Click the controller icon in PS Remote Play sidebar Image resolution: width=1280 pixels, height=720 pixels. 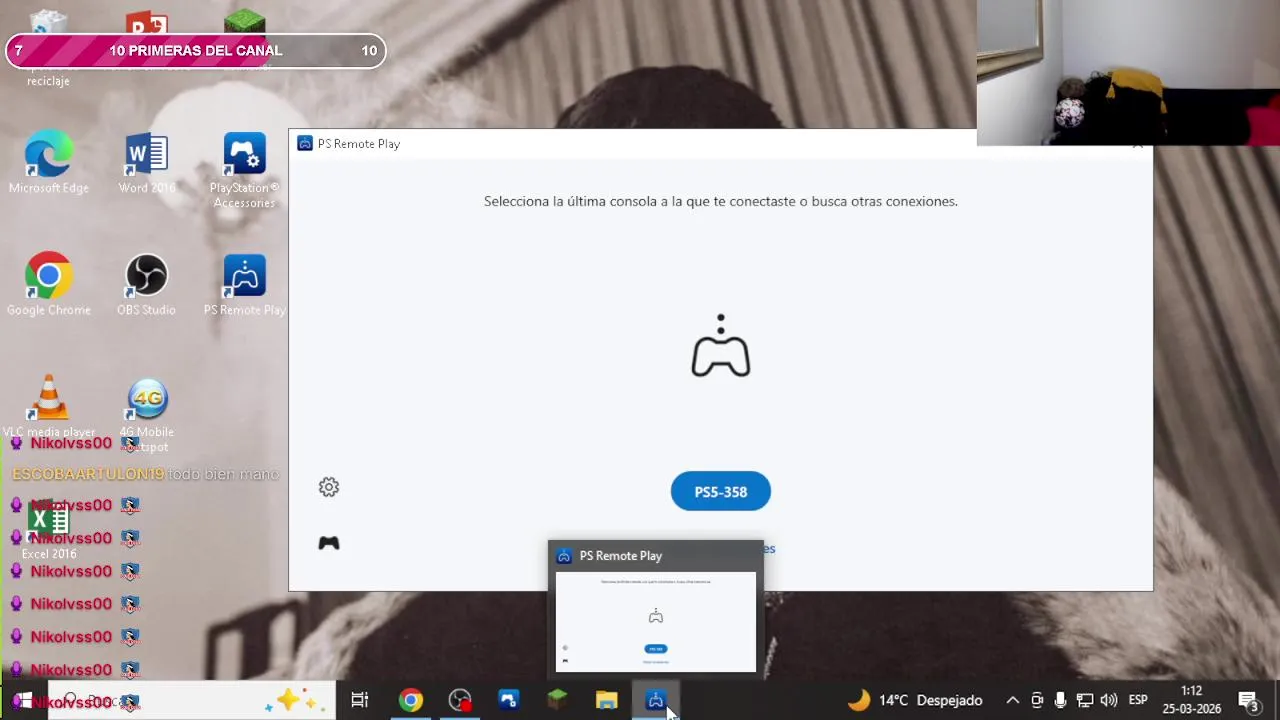click(329, 543)
